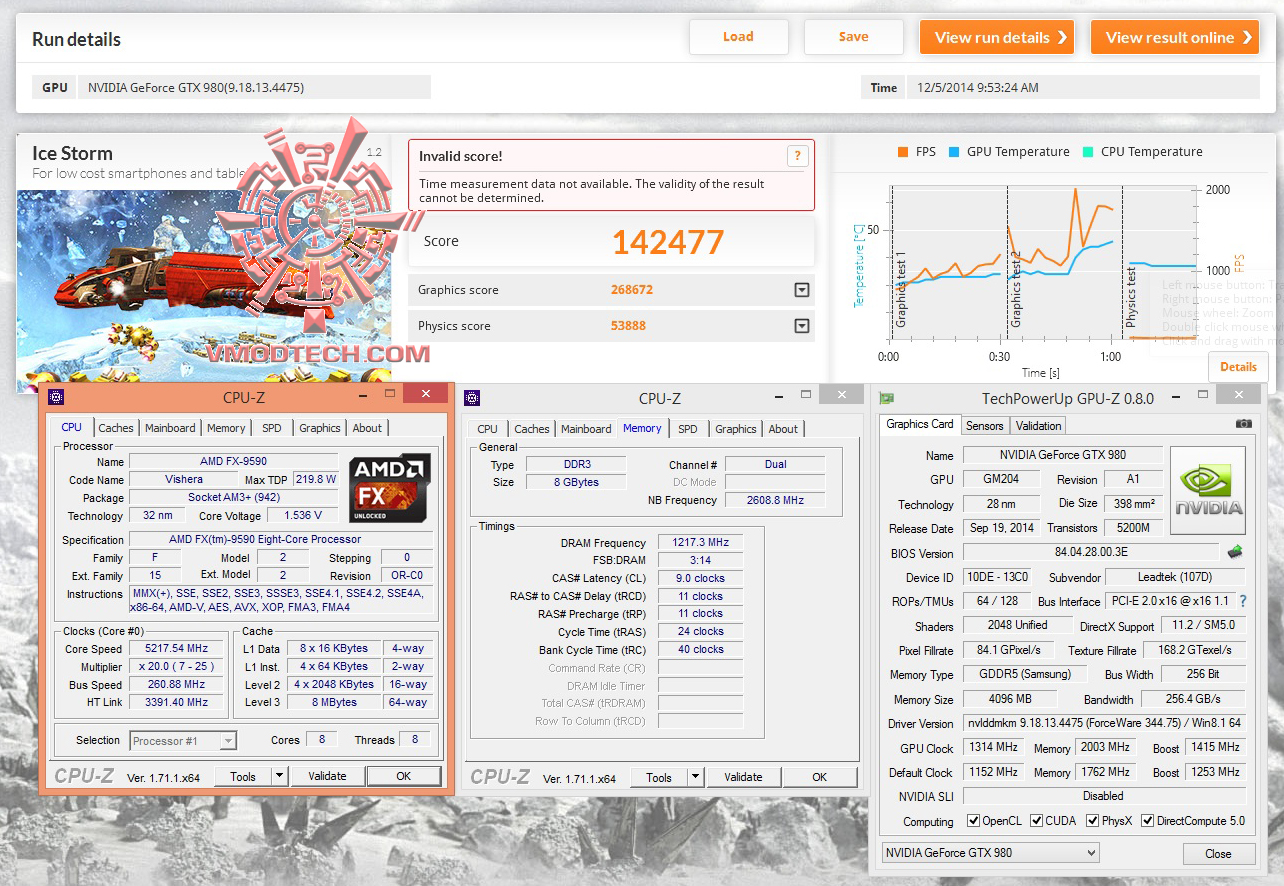
Task: Click the GPU name field in Run details
Action: [x=255, y=87]
